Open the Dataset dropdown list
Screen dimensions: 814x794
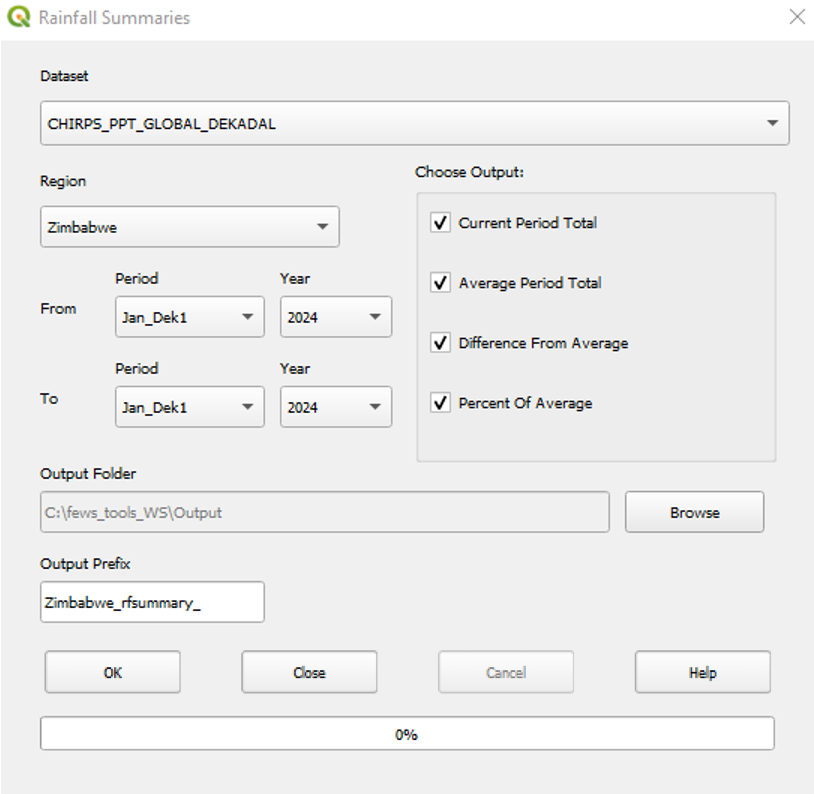[414, 123]
